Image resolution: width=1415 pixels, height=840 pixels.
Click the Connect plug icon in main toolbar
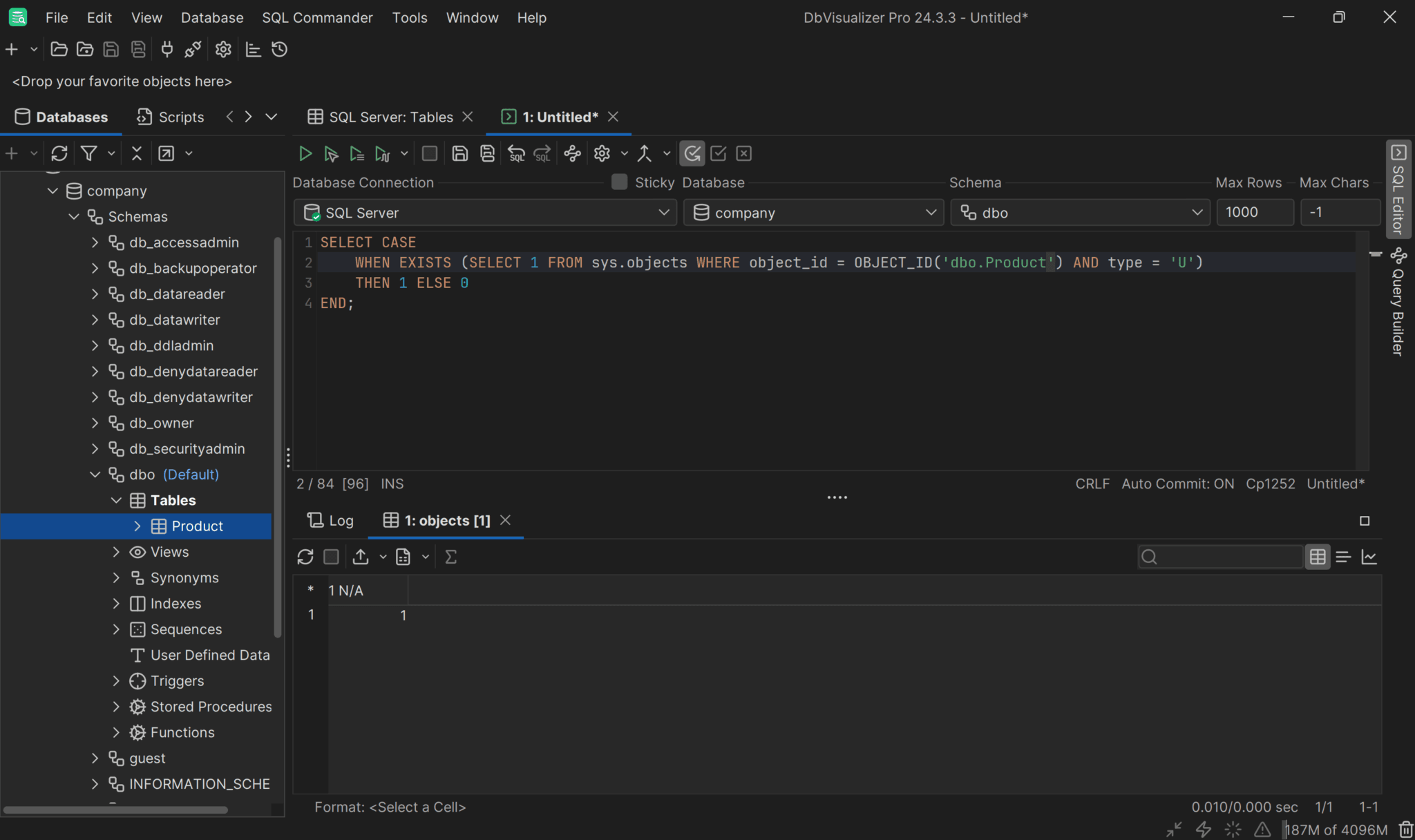pos(166,48)
